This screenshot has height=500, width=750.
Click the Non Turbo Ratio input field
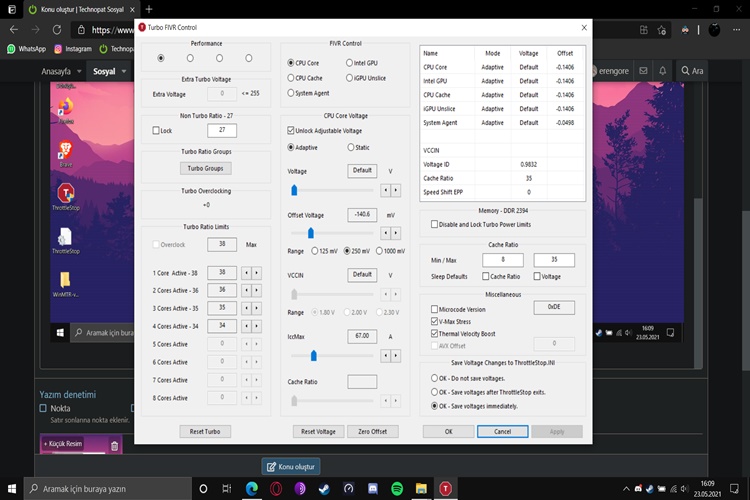(222, 130)
